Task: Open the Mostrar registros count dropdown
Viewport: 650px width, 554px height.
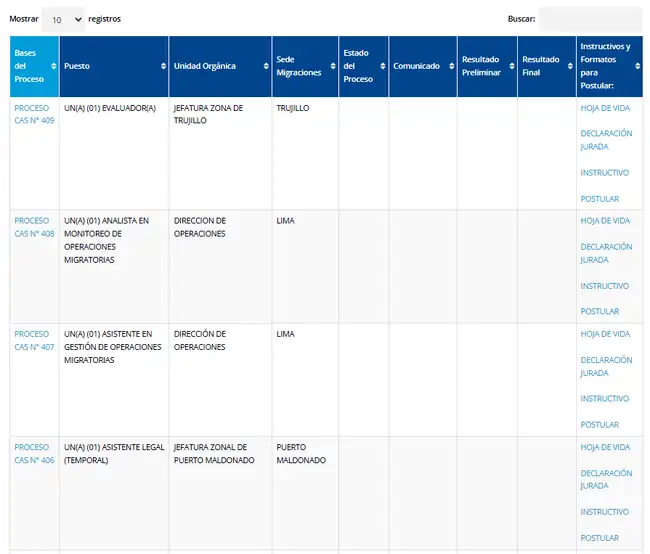Action: 63,19
